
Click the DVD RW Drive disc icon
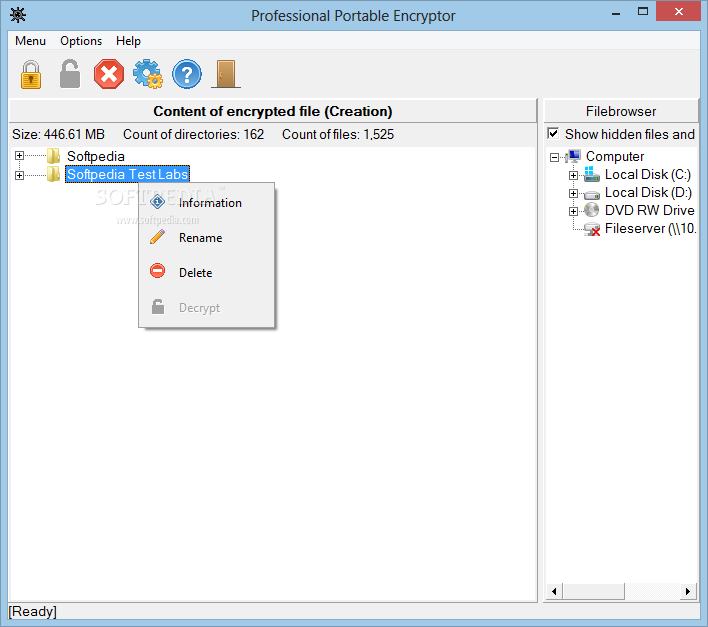(x=592, y=210)
